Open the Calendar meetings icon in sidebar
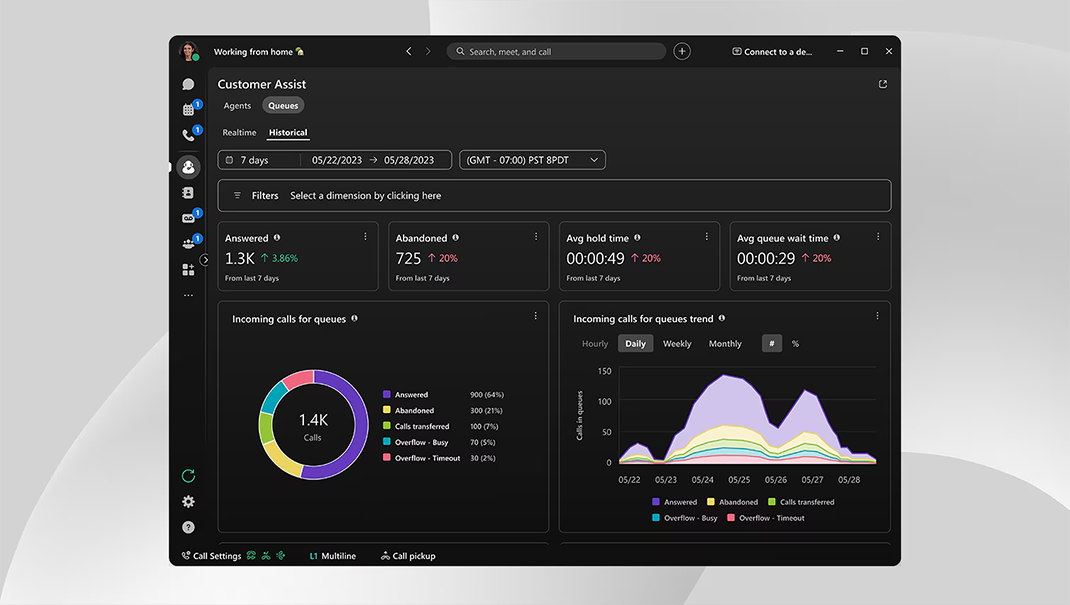This screenshot has height=605, width=1070. [x=188, y=109]
